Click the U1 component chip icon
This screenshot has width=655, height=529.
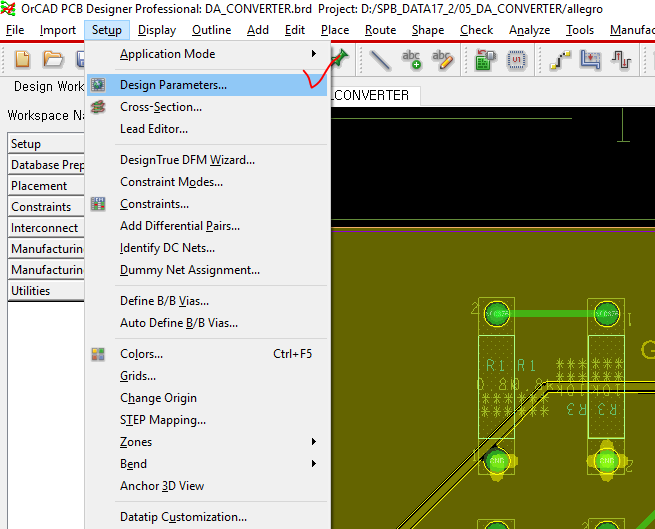(x=516, y=60)
